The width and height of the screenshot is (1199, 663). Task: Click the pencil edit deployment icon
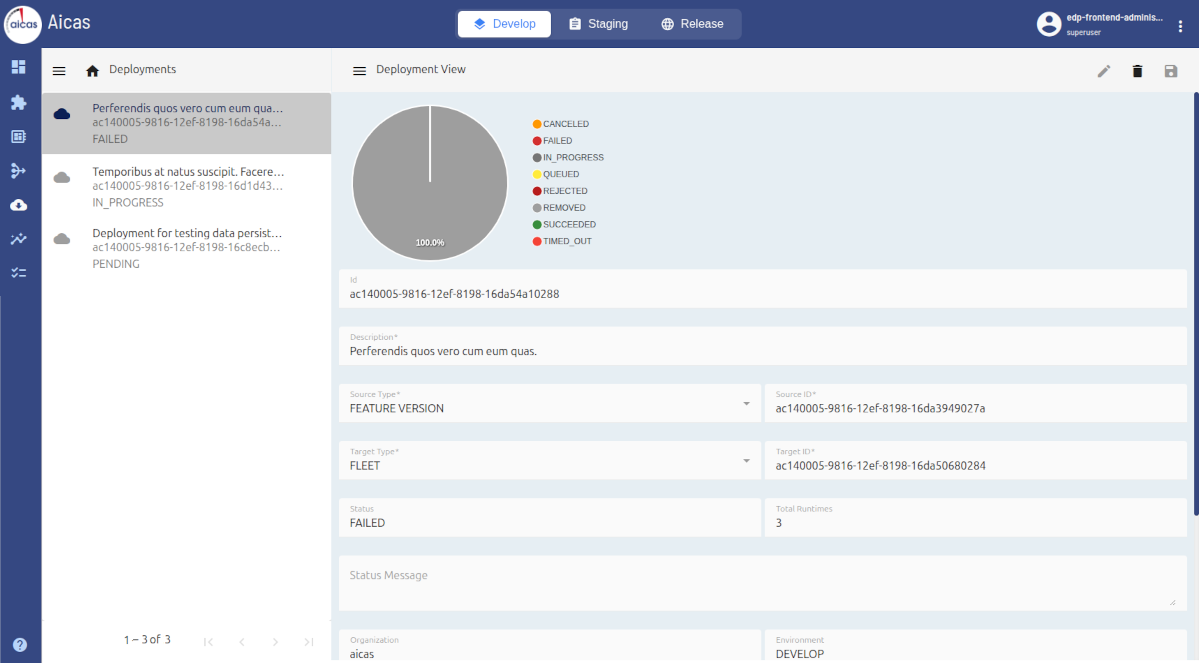point(1104,71)
